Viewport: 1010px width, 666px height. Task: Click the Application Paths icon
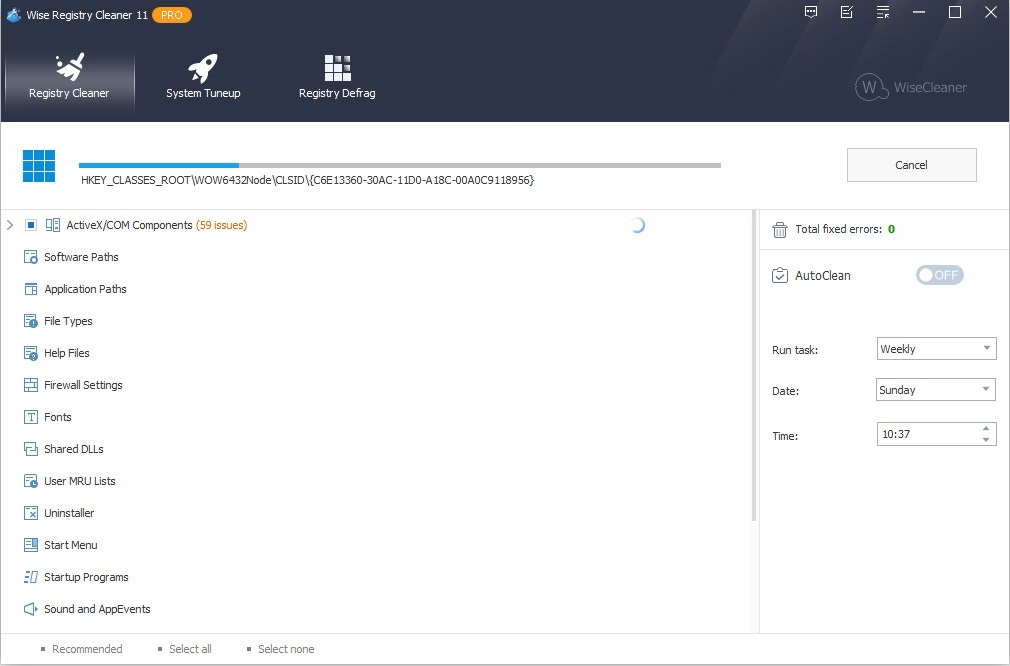[31, 289]
